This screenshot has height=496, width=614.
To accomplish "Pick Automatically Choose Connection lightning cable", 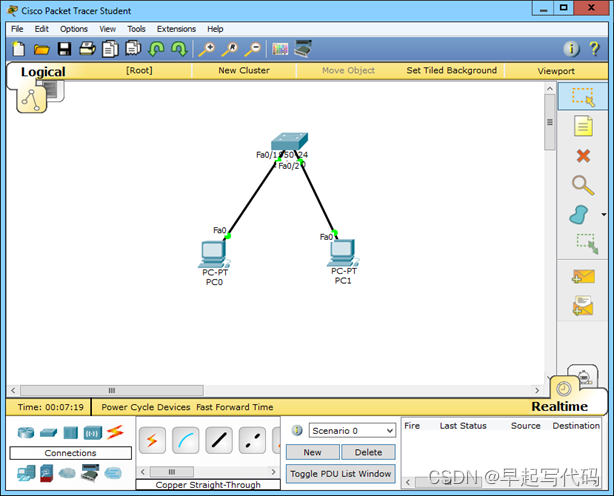I will pyautogui.click(x=152, y=440).
